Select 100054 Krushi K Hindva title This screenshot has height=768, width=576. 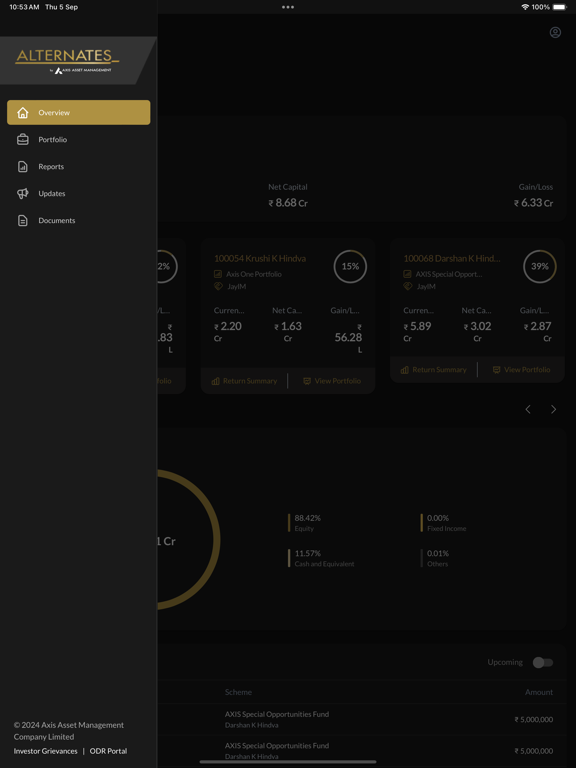[260, 258]
